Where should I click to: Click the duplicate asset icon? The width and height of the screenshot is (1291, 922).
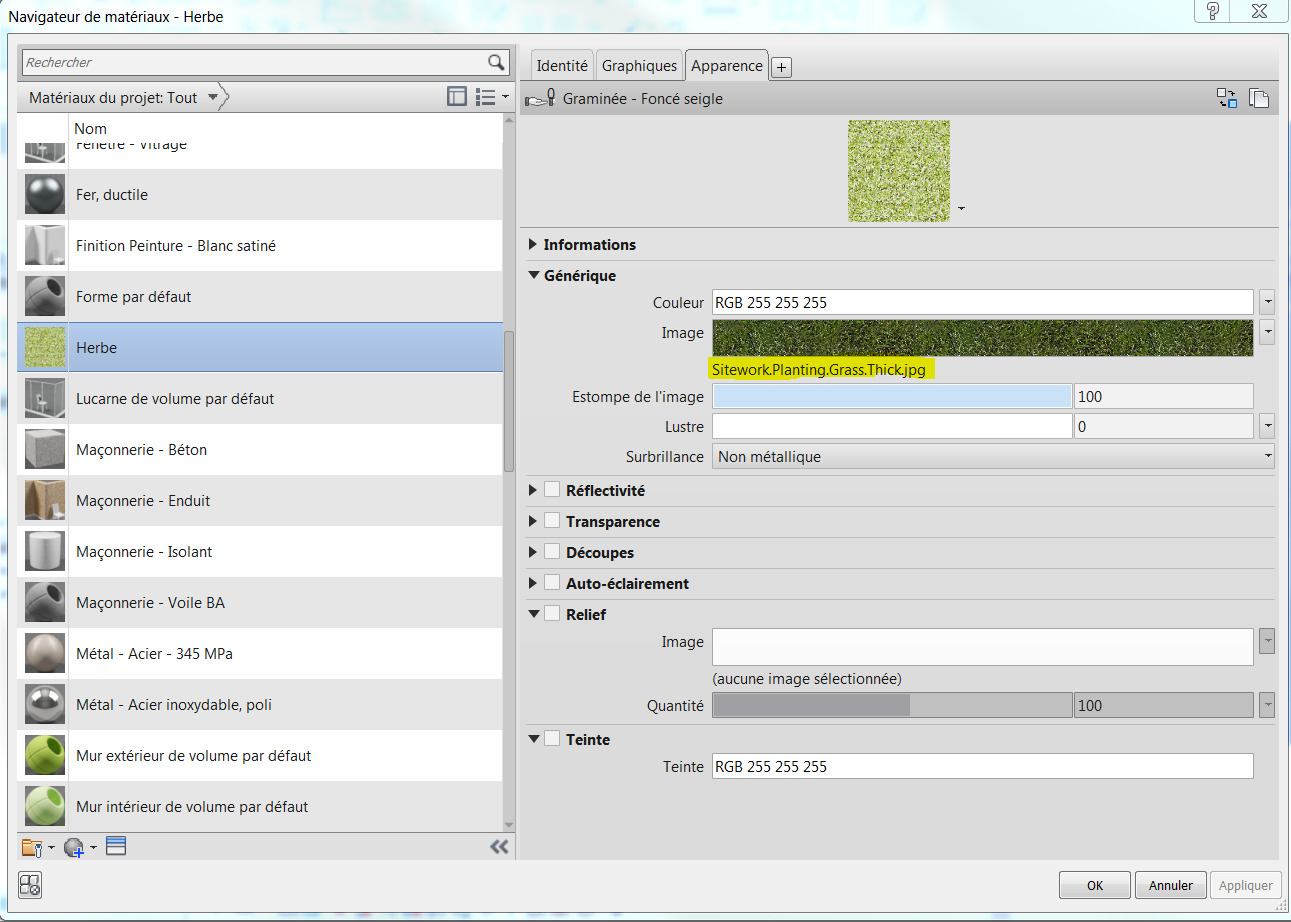[x=1259, y=98]
